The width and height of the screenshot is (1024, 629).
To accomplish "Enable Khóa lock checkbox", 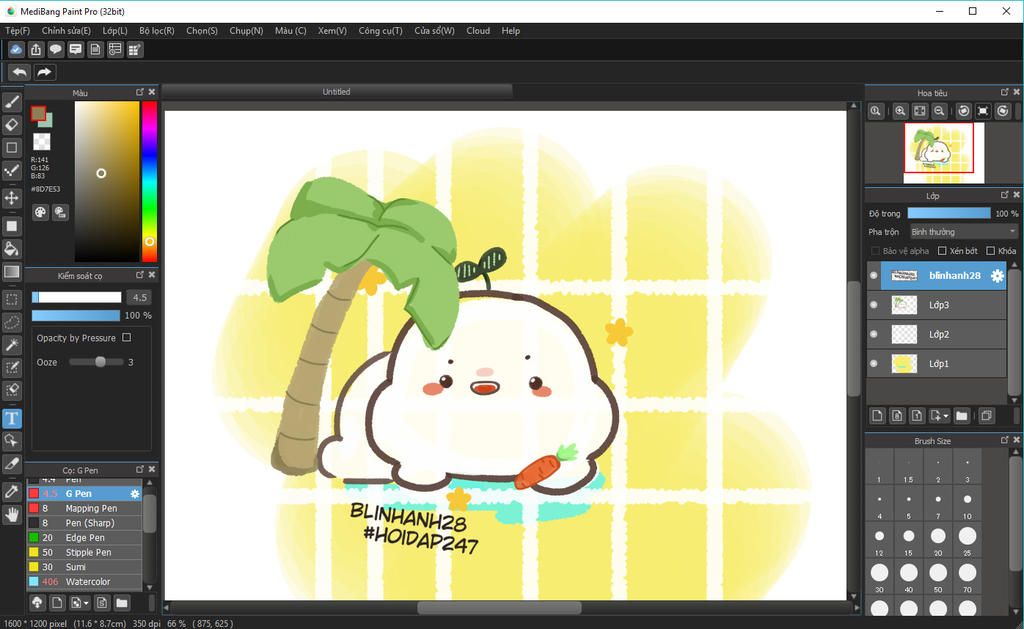I will (x=991, y=251).
